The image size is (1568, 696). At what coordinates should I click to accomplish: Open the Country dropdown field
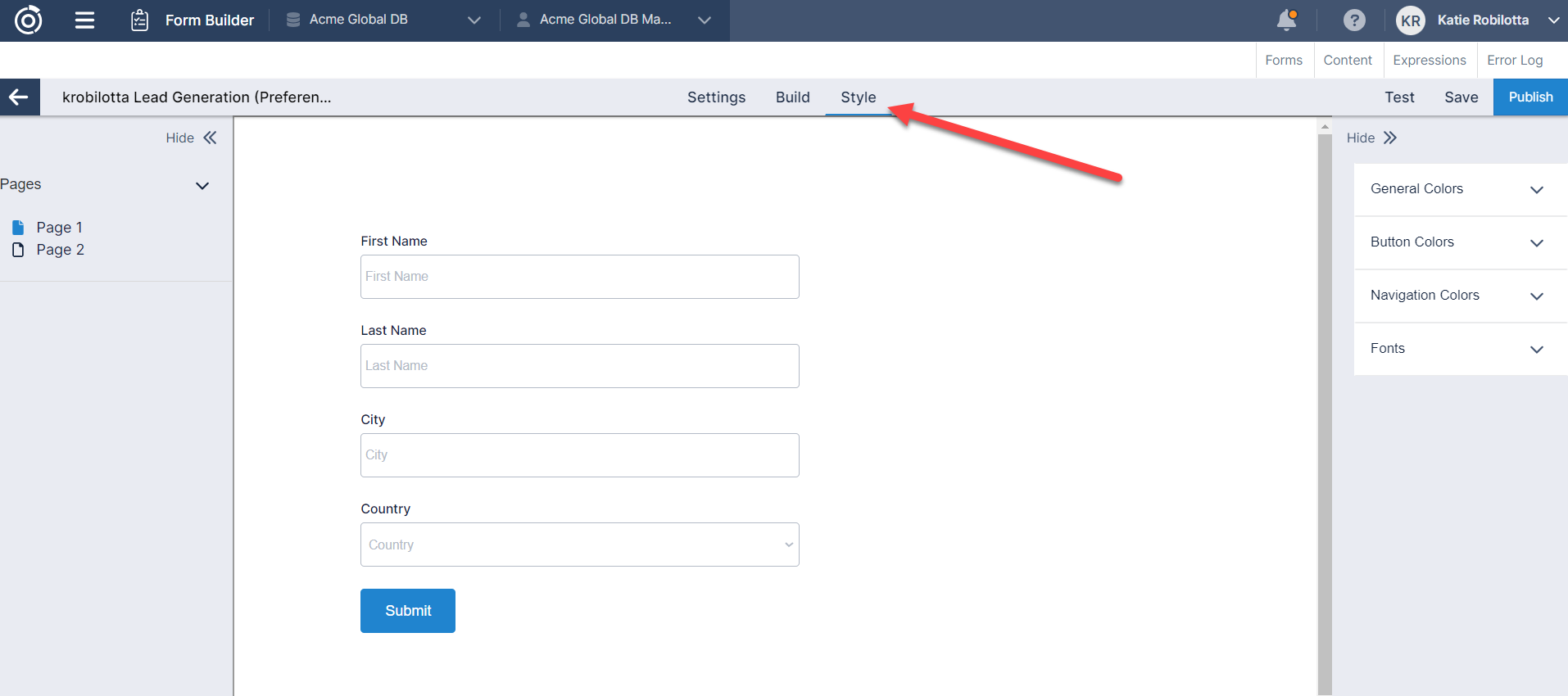(x=579, y=545)
